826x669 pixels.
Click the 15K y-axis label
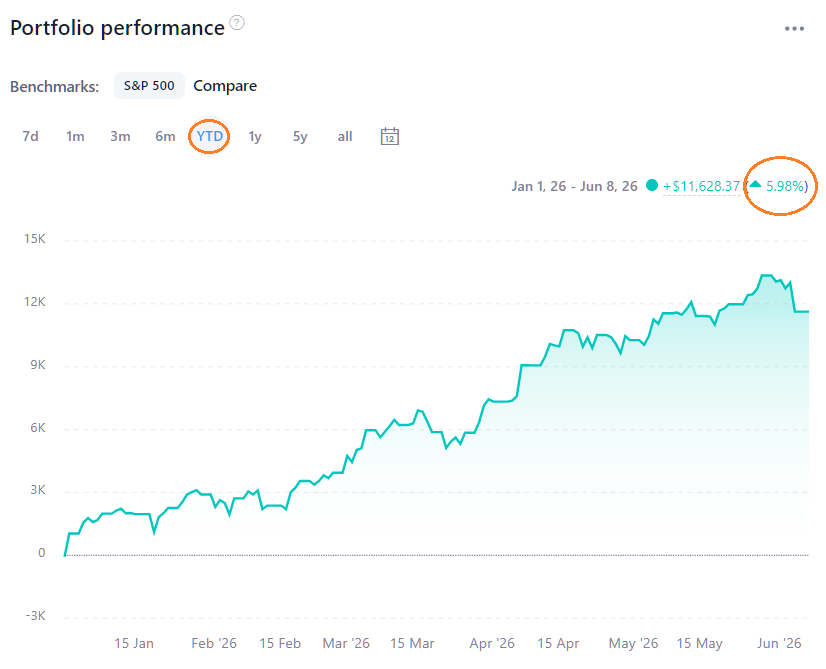(x=35, y=239)
